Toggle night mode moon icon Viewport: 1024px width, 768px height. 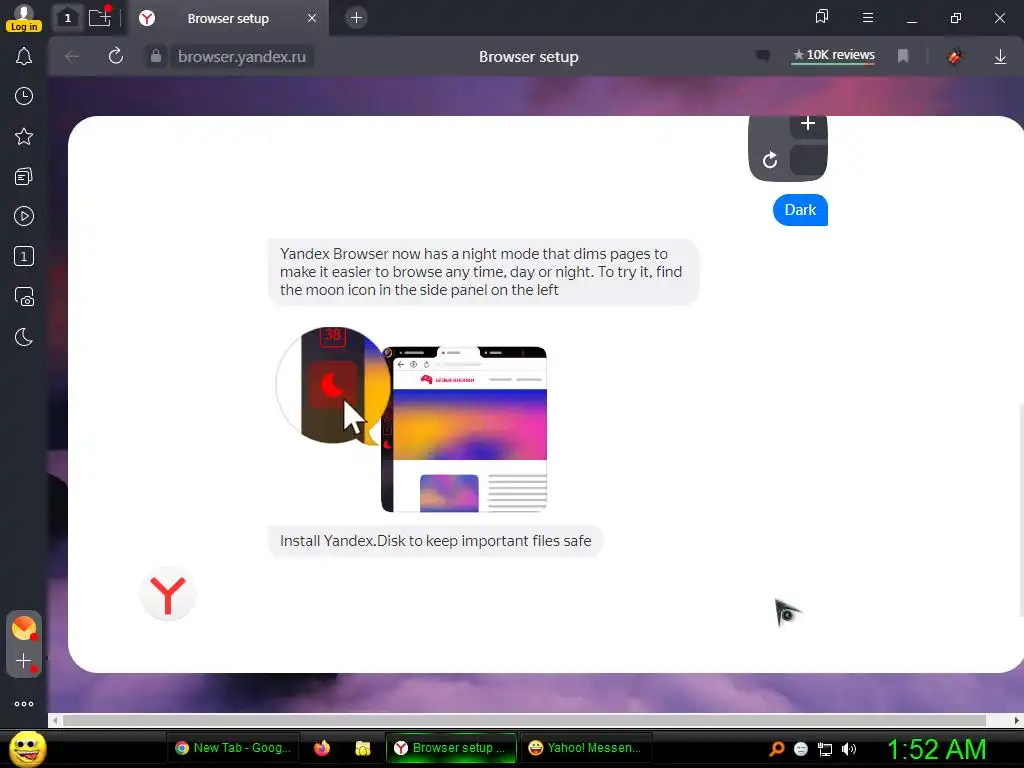click(24, 337)
